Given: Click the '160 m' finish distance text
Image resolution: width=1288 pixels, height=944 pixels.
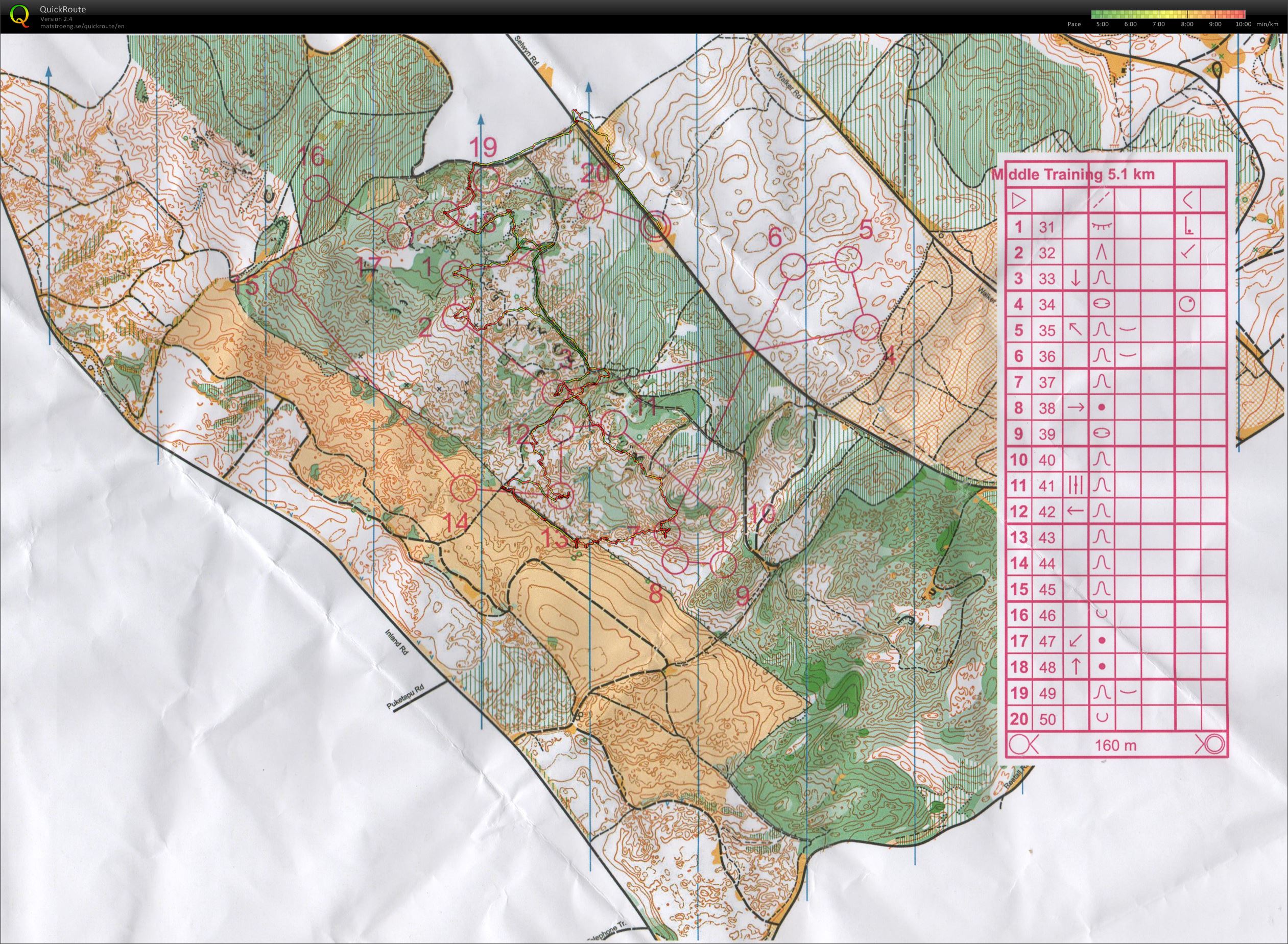Looking at the screenshot, I should tap(1115, 746).
